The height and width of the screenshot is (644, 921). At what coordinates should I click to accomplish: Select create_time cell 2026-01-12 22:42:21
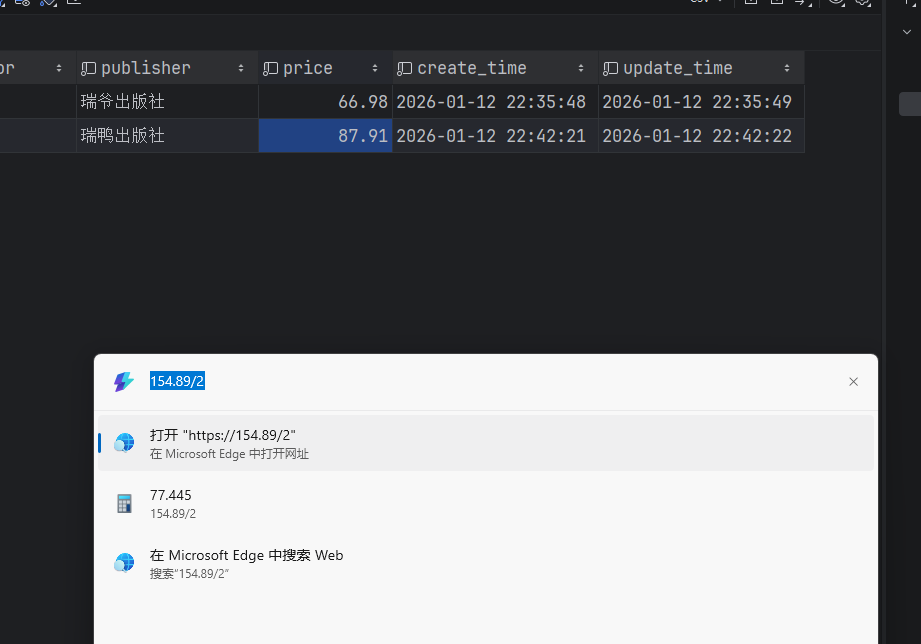(495, 136)
